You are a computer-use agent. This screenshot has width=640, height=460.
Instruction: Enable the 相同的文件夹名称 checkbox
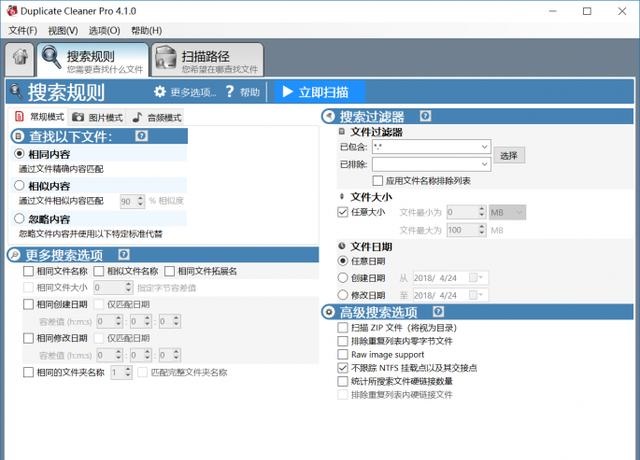point(28,372)
